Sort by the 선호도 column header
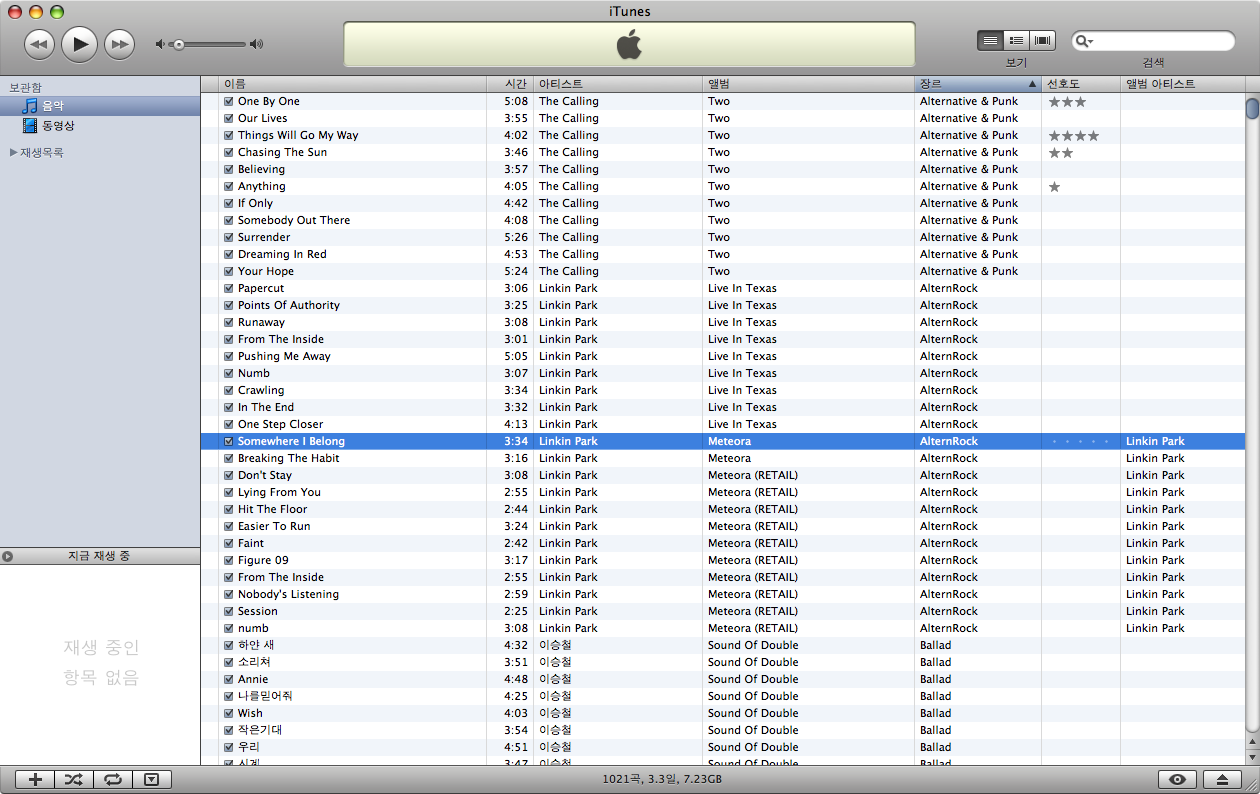Image resolution: width=1260 pixels, height=794 pixels. [1081, 84]
